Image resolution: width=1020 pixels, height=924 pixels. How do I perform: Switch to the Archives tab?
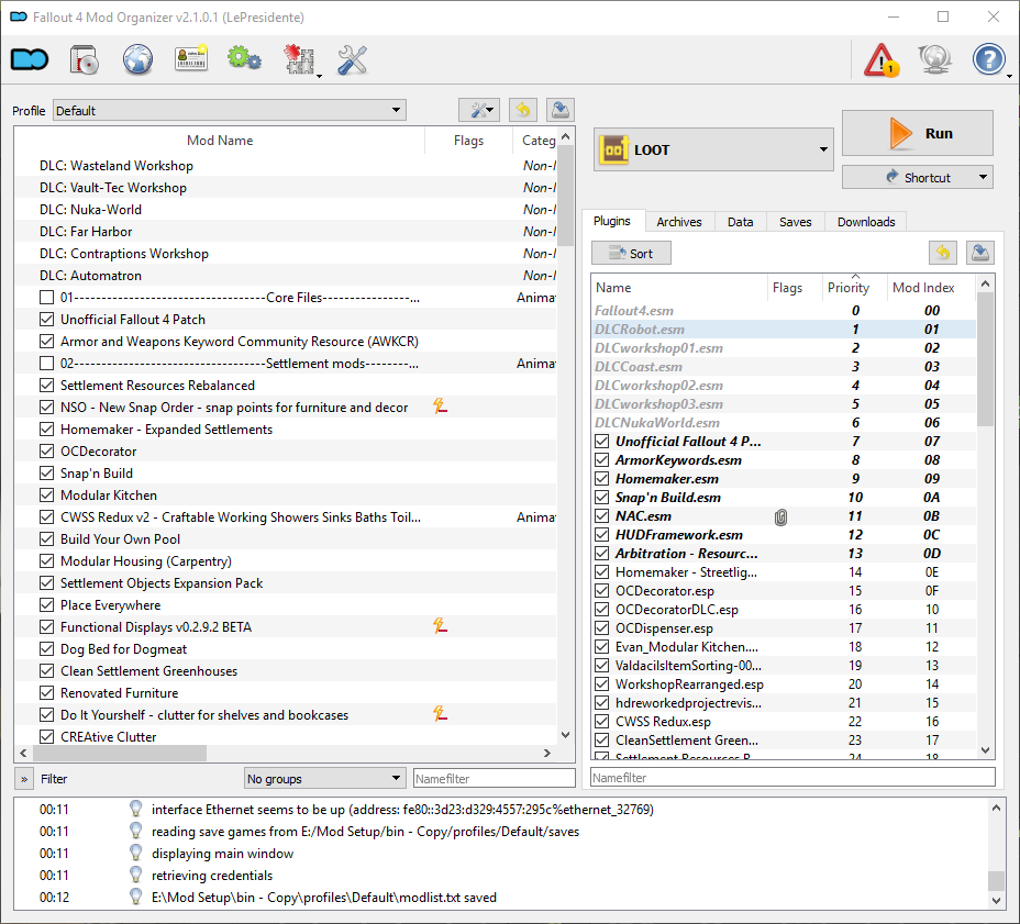(679, 222)
